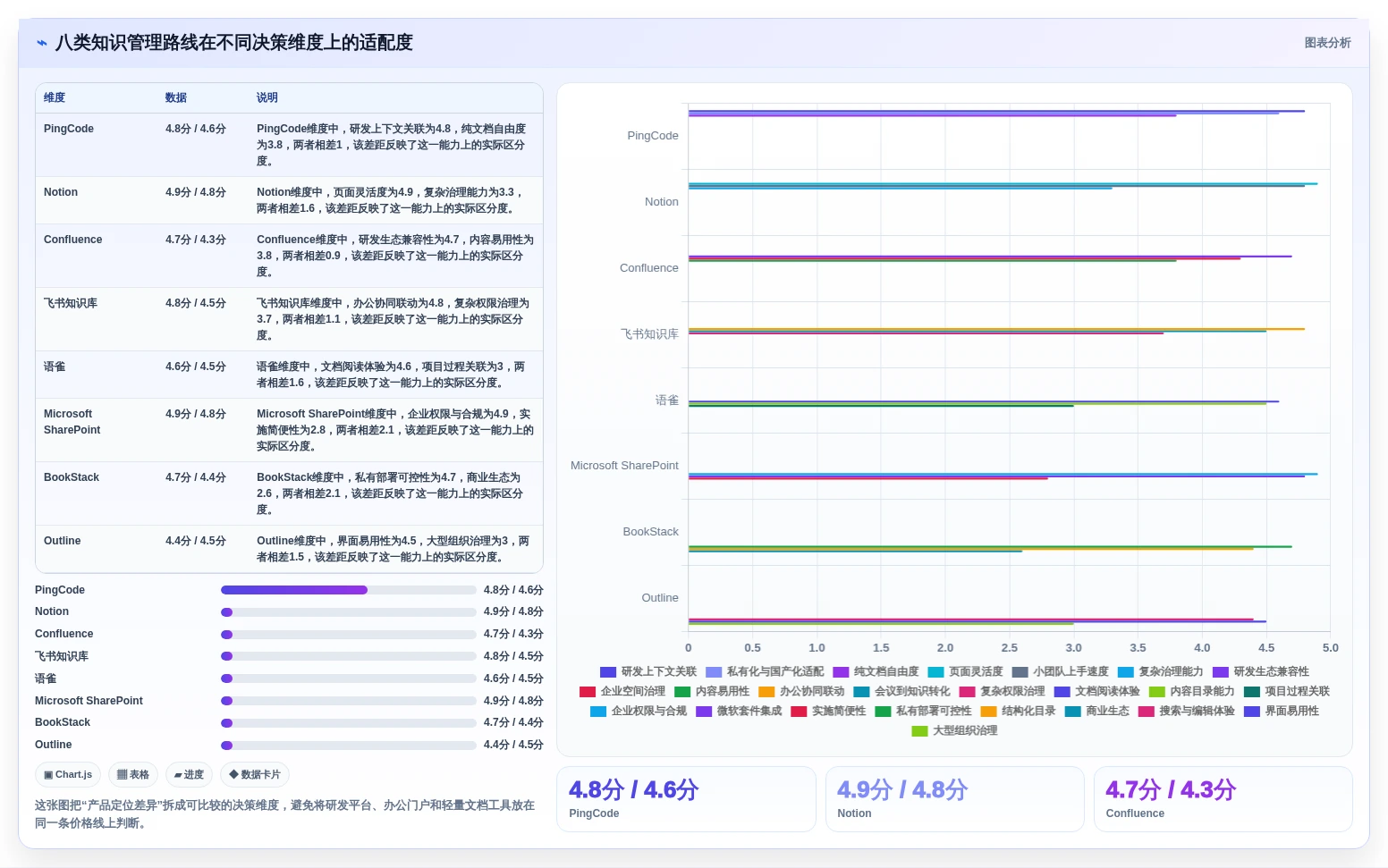1388x868 pixels.
Task: Select the 进度 tag
Action: tap(189, 775)
